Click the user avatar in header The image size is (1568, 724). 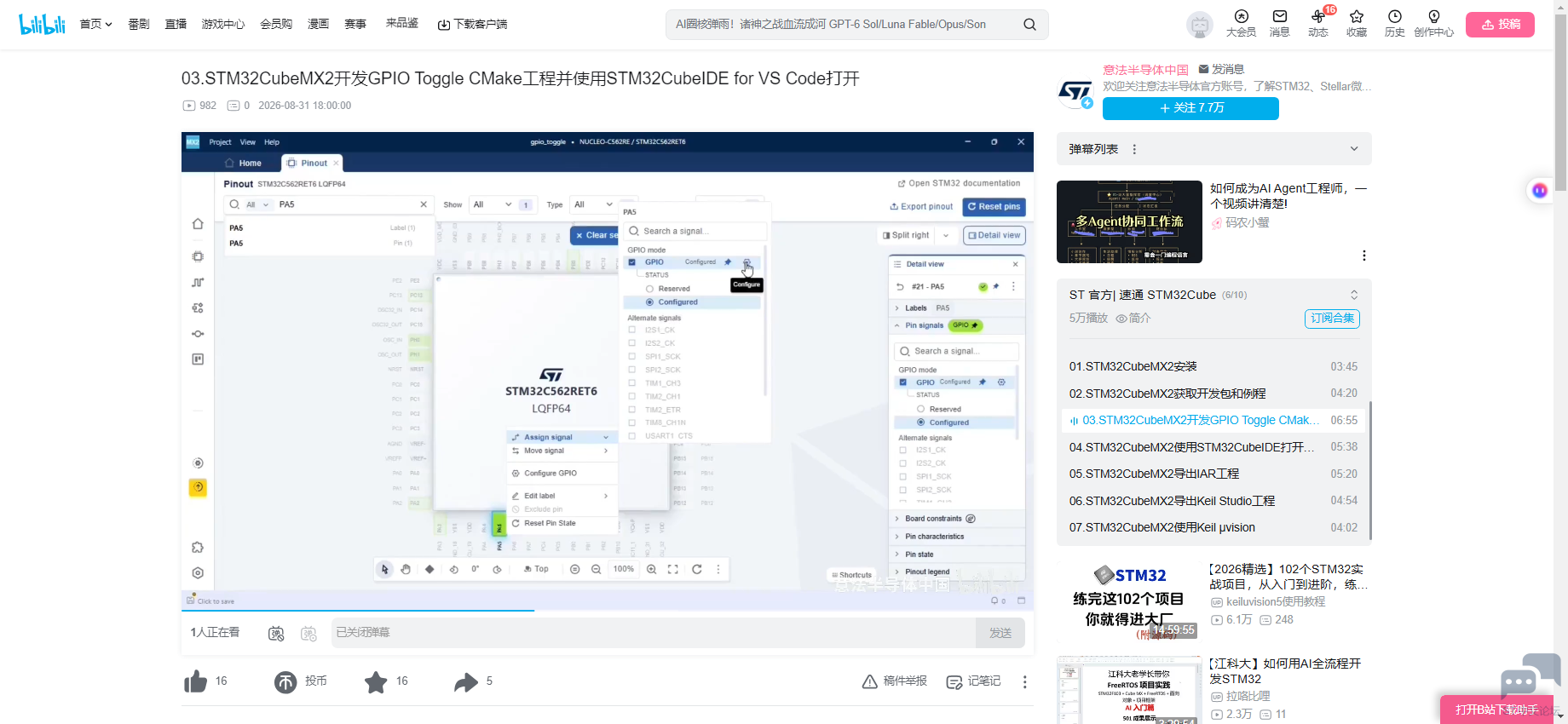pos(1200,25)
